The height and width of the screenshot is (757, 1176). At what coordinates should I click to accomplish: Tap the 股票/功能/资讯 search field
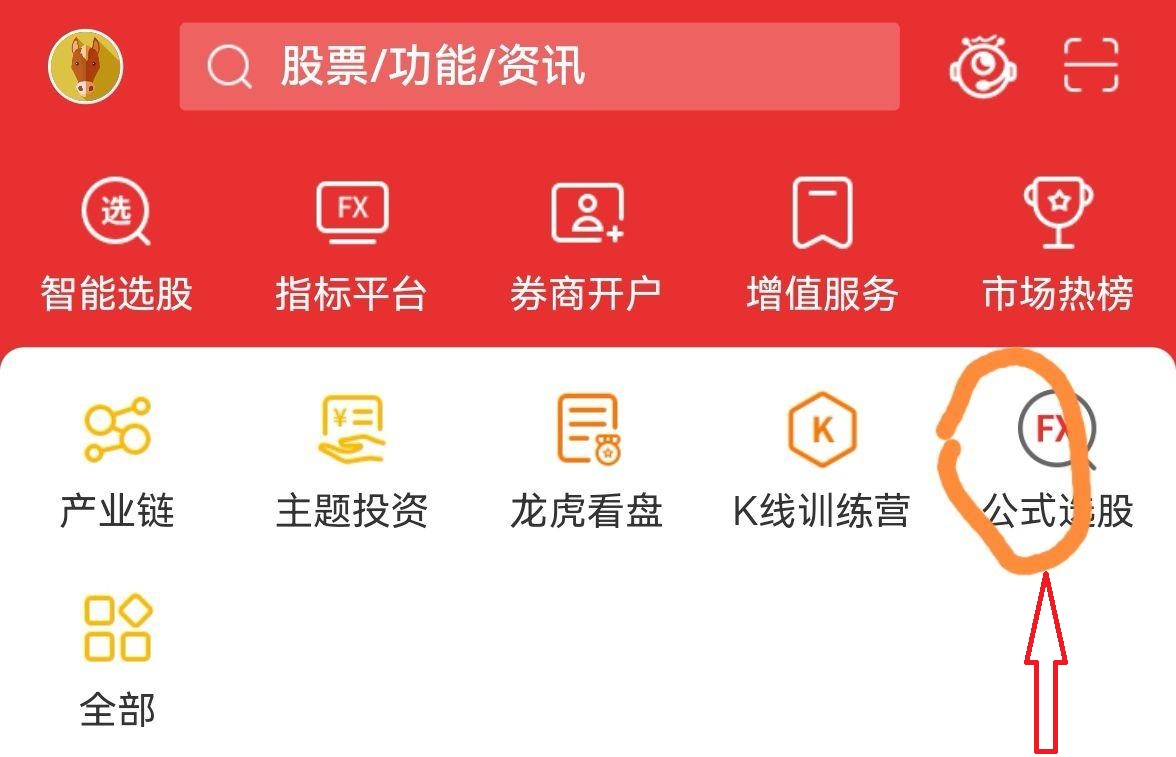[539, 67]
